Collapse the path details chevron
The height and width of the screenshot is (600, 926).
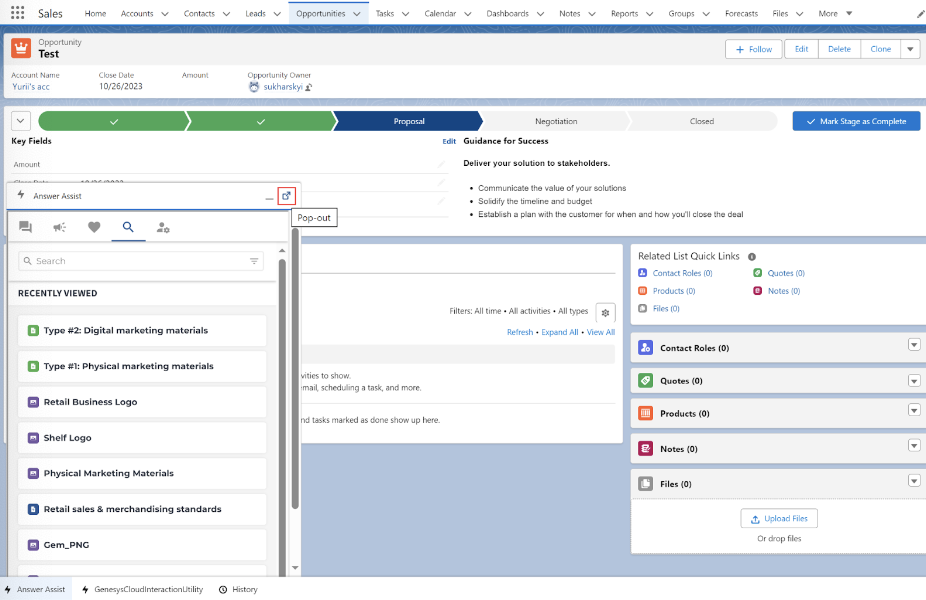click(21, 121)
